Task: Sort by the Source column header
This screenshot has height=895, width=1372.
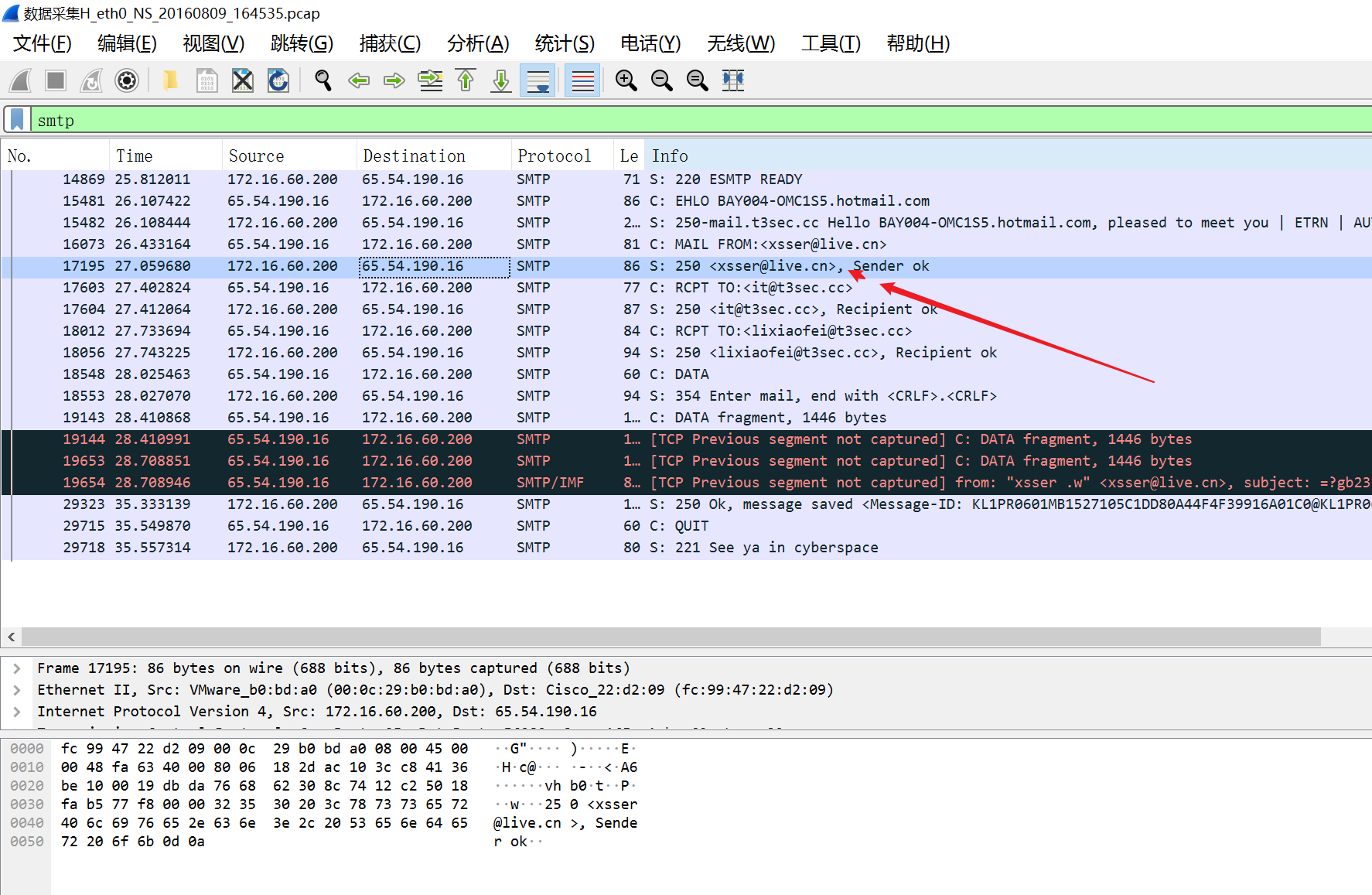Action: [x=289, y=156]
